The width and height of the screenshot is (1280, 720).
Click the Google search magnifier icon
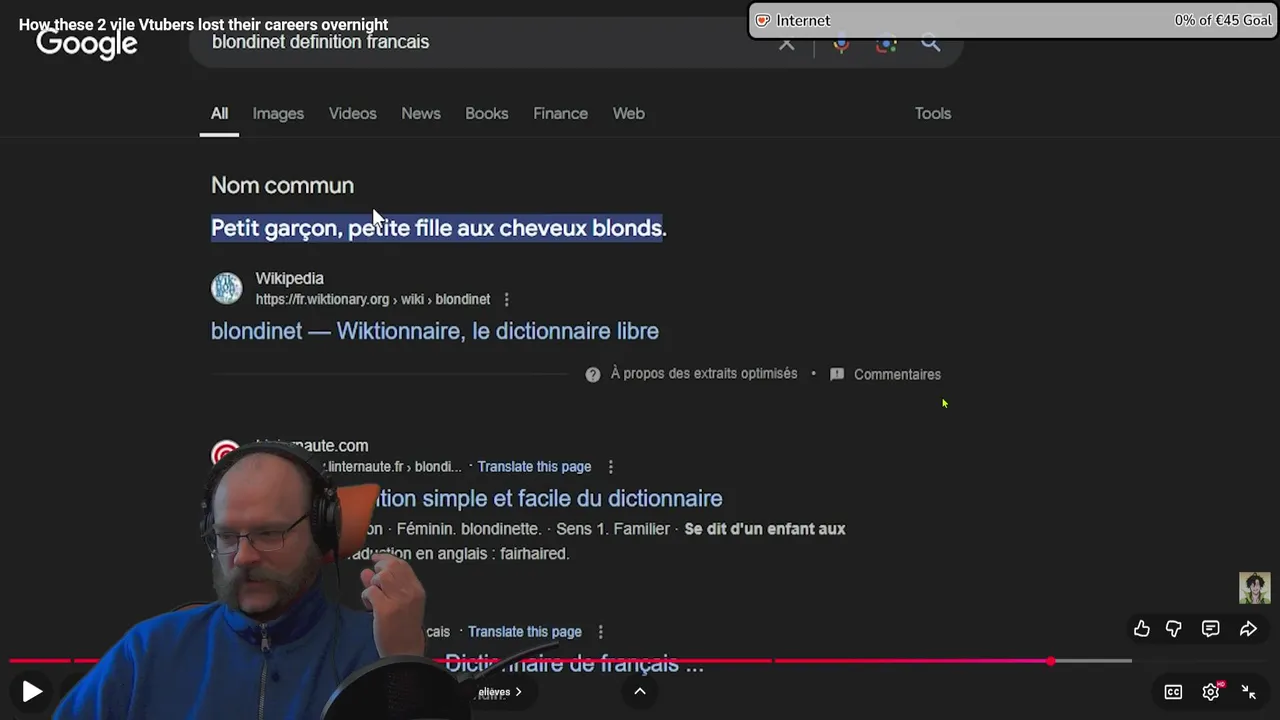[x=931, y=43]
